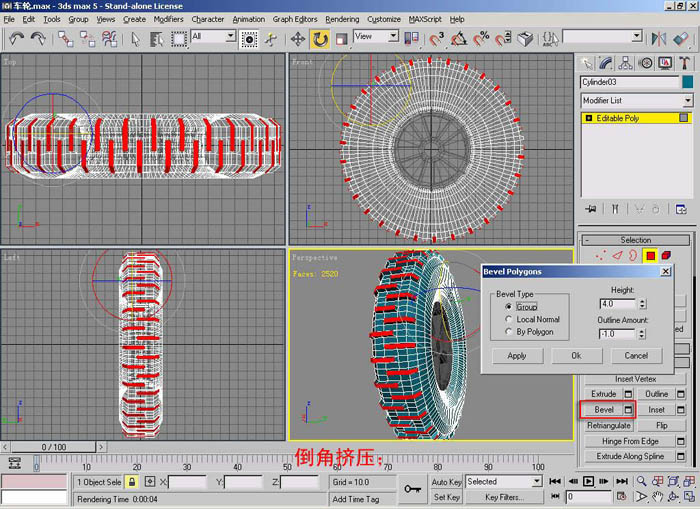
Task: Toggle the Selection Lock padlock
Action: click(x=132, y=482)
